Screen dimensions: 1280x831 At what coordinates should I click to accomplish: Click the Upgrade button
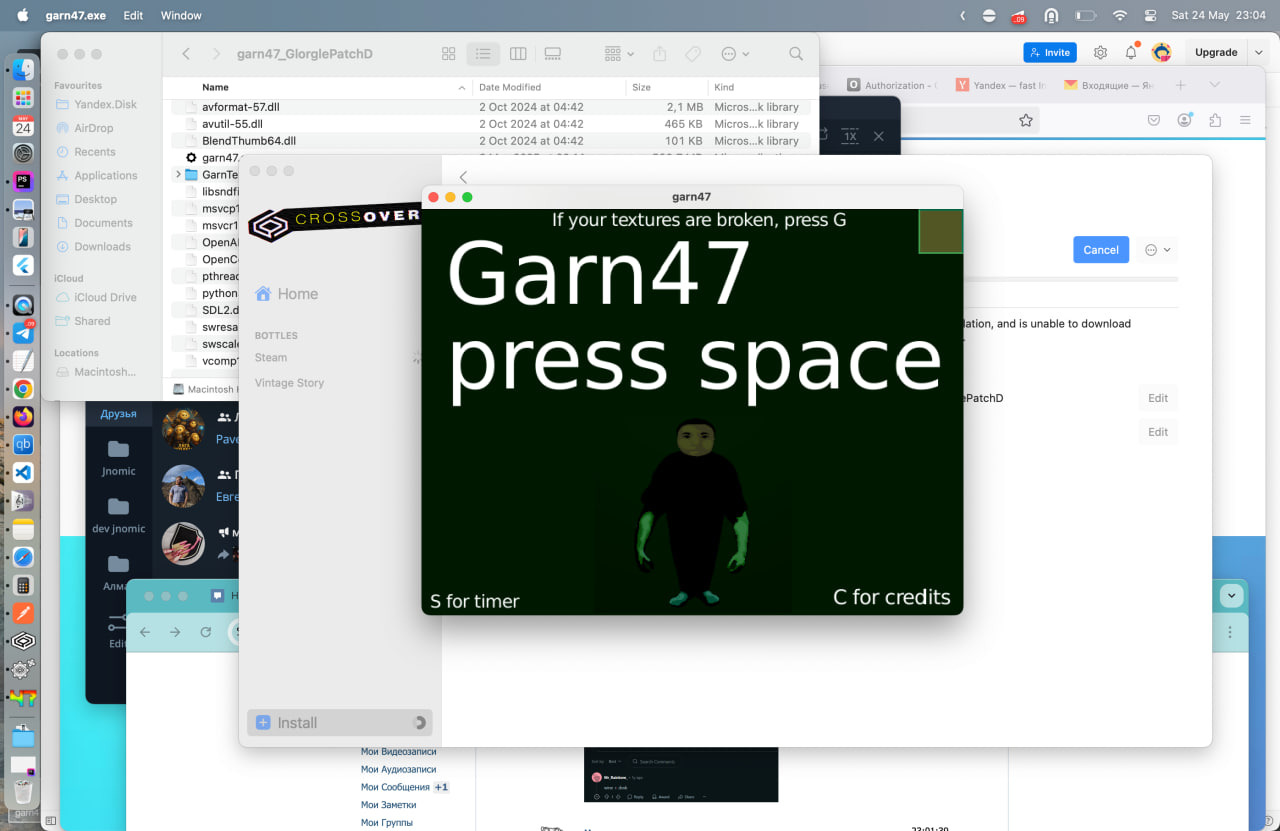(1216, 52)
